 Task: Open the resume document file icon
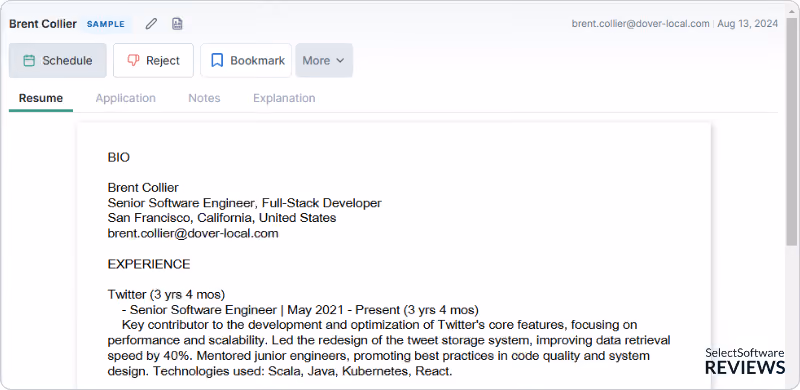[177, 24]
